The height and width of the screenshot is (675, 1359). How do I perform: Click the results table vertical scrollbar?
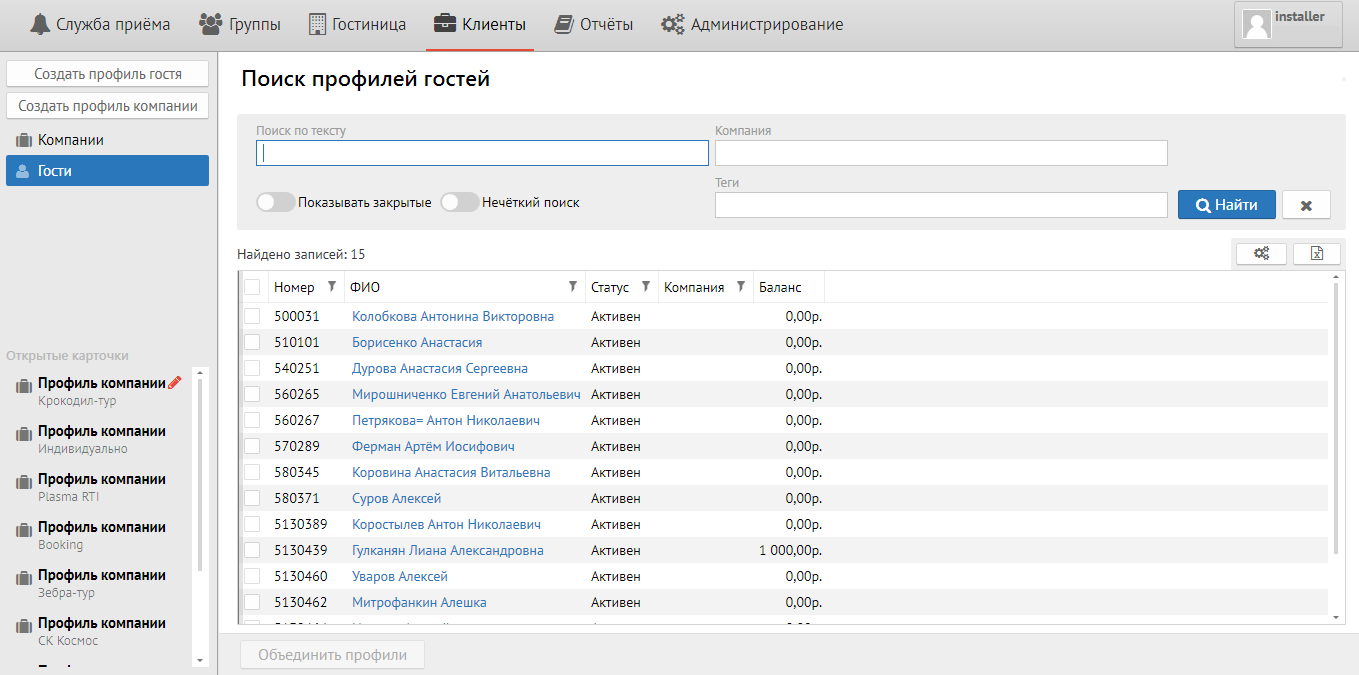point(1335,420)
